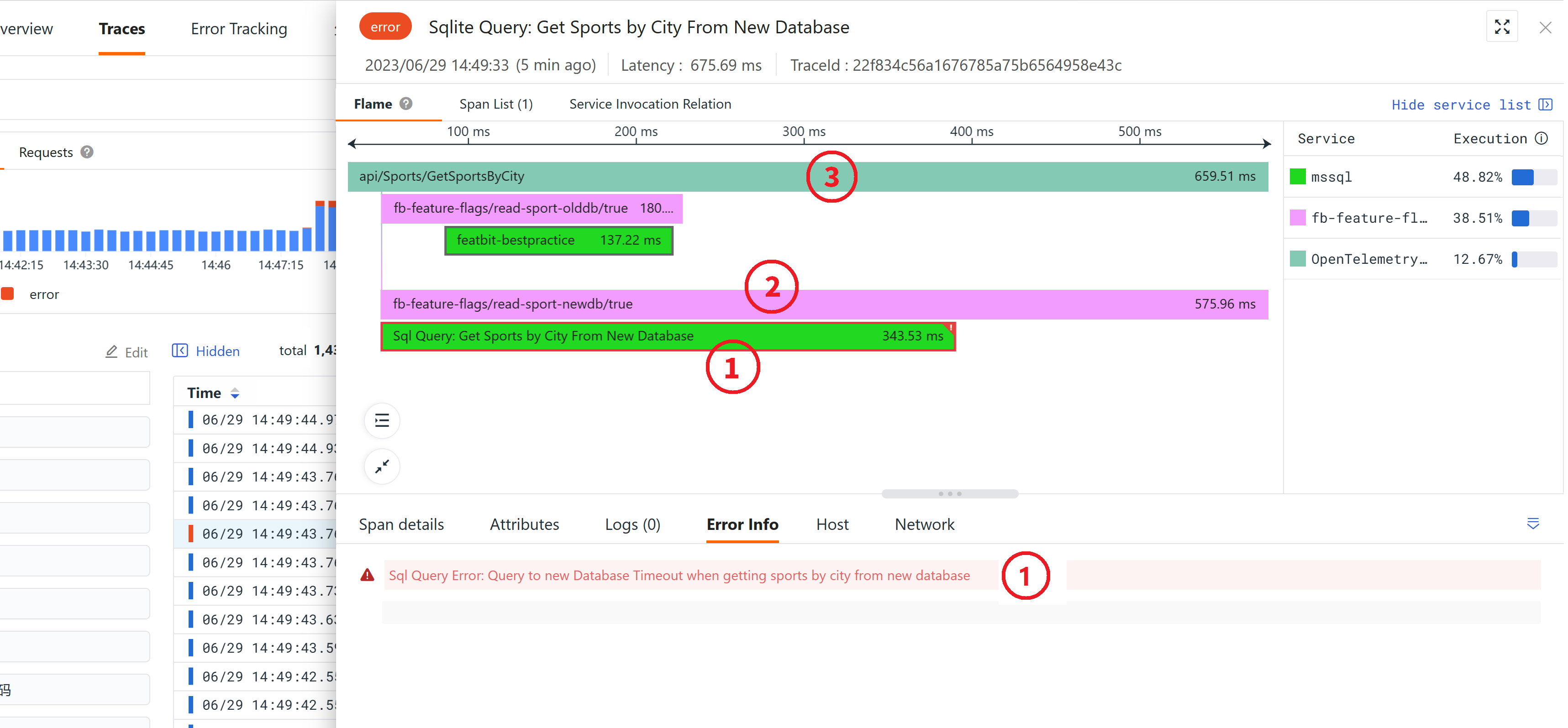Click OpenTelemetry teal color swatch
Viewport: 1568px width, 728px height.
(1298, 259)
